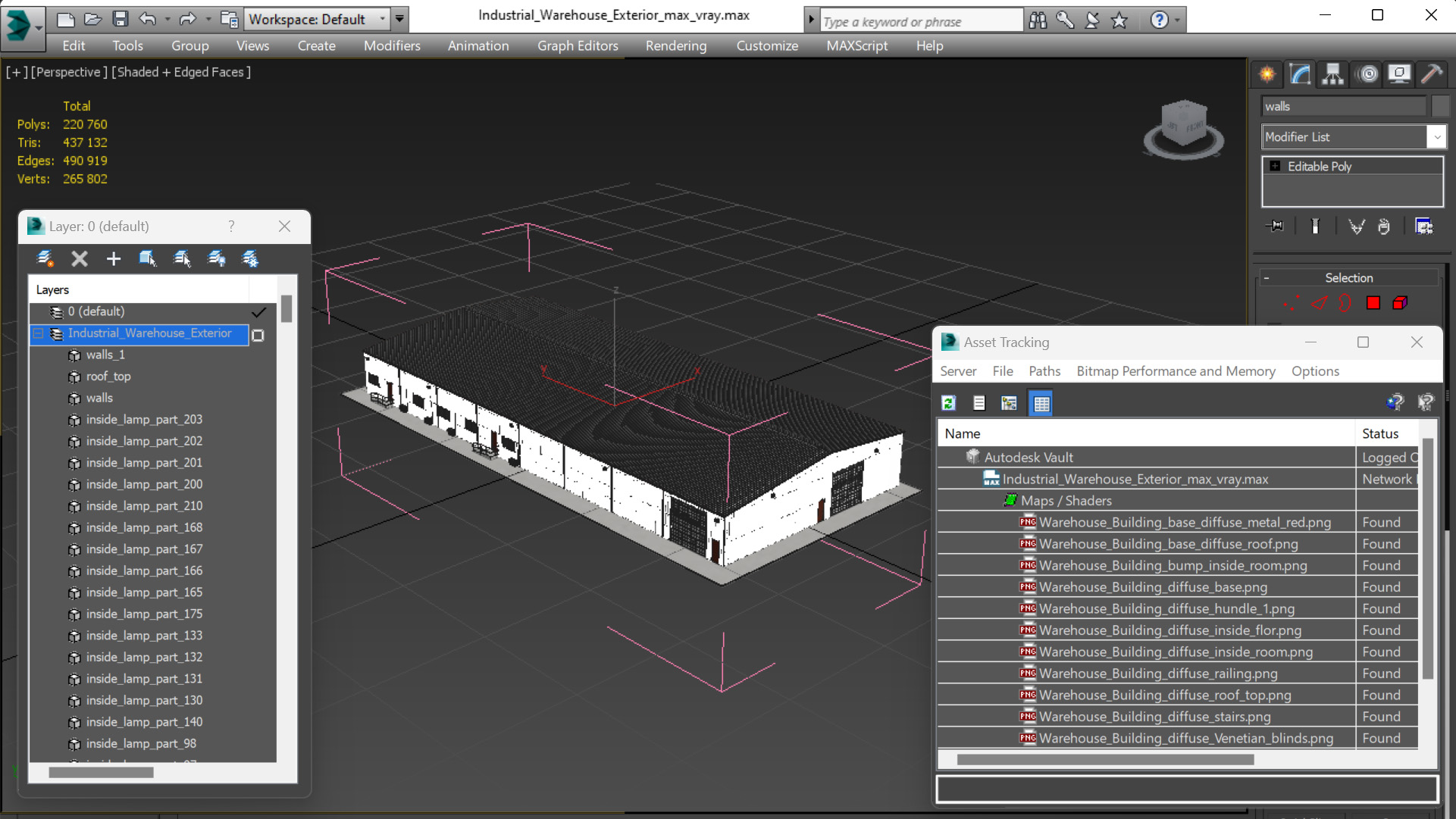Set 0 (default) layer as current
Viewport: 1456px width, 819px height.
(x=258, y=312)
